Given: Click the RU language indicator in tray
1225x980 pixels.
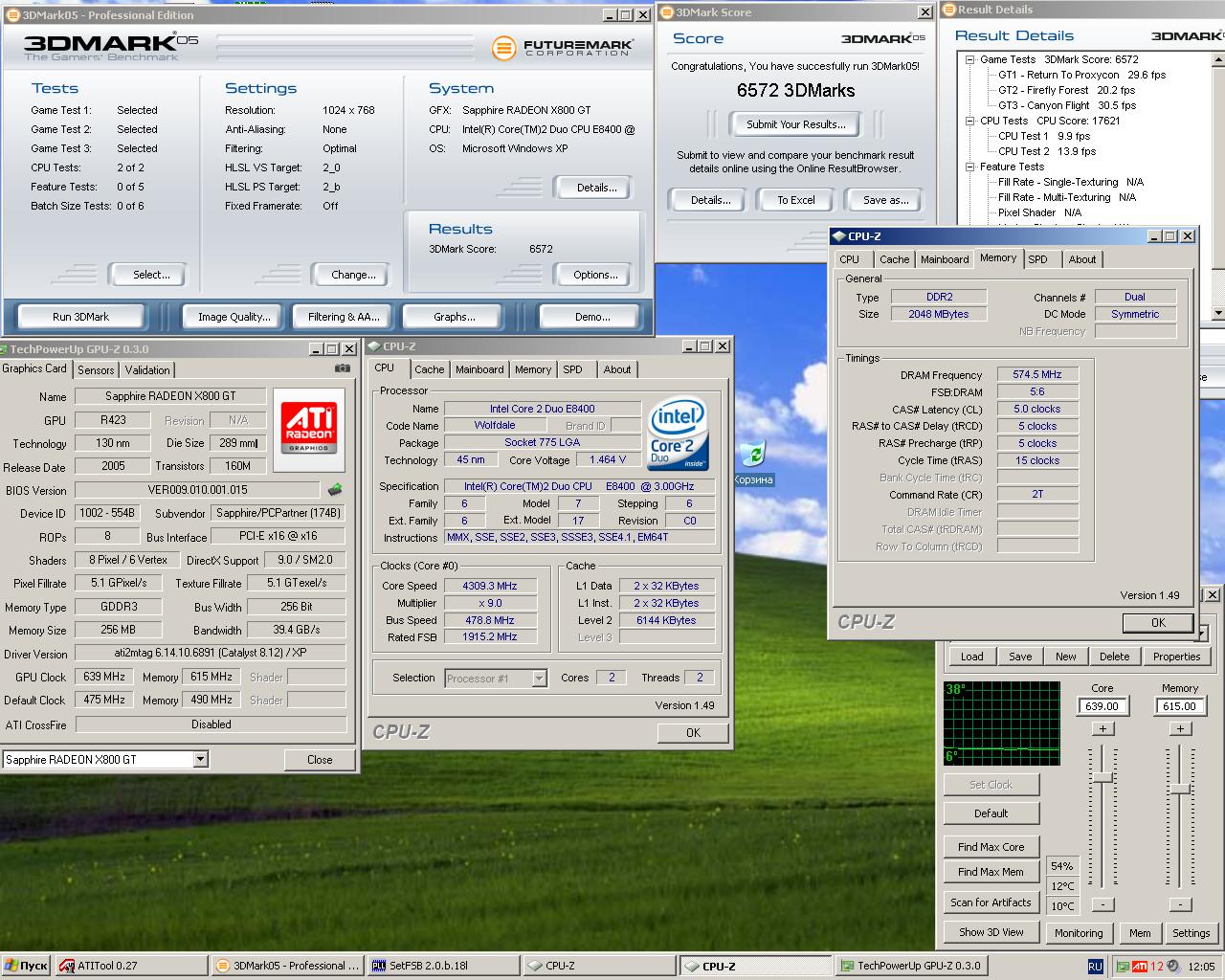Looking at the screenshot, I should pos(1096,966).
